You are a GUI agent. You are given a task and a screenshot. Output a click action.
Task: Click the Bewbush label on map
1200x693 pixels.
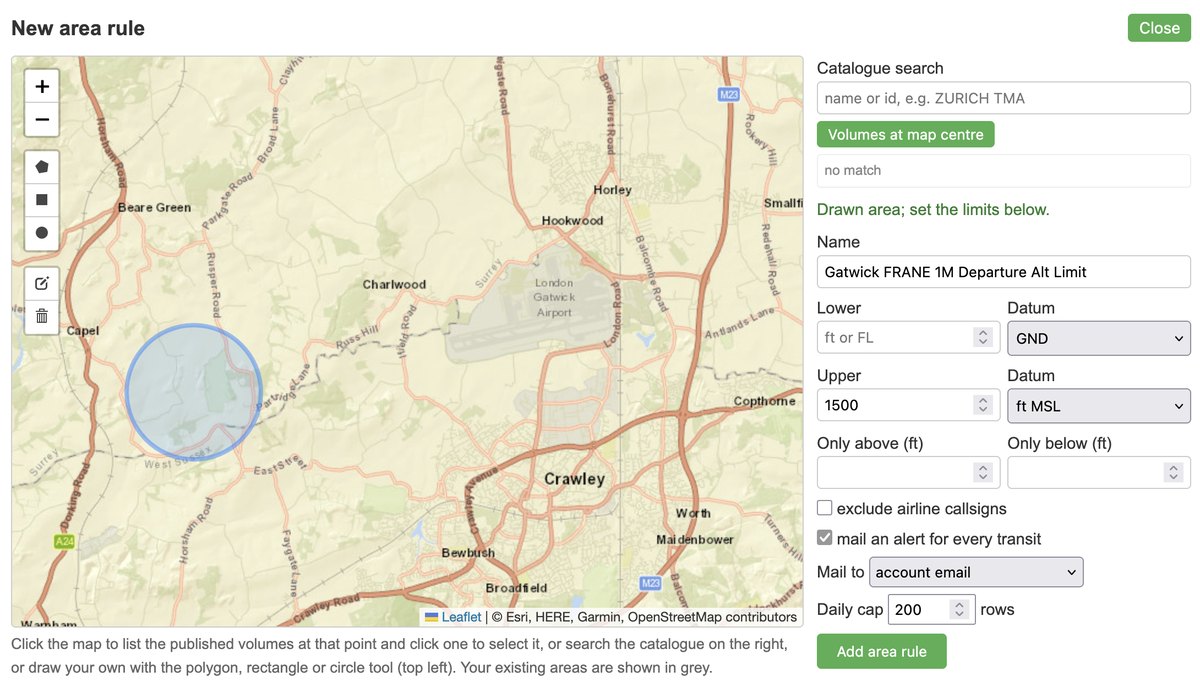coord(468,552)
